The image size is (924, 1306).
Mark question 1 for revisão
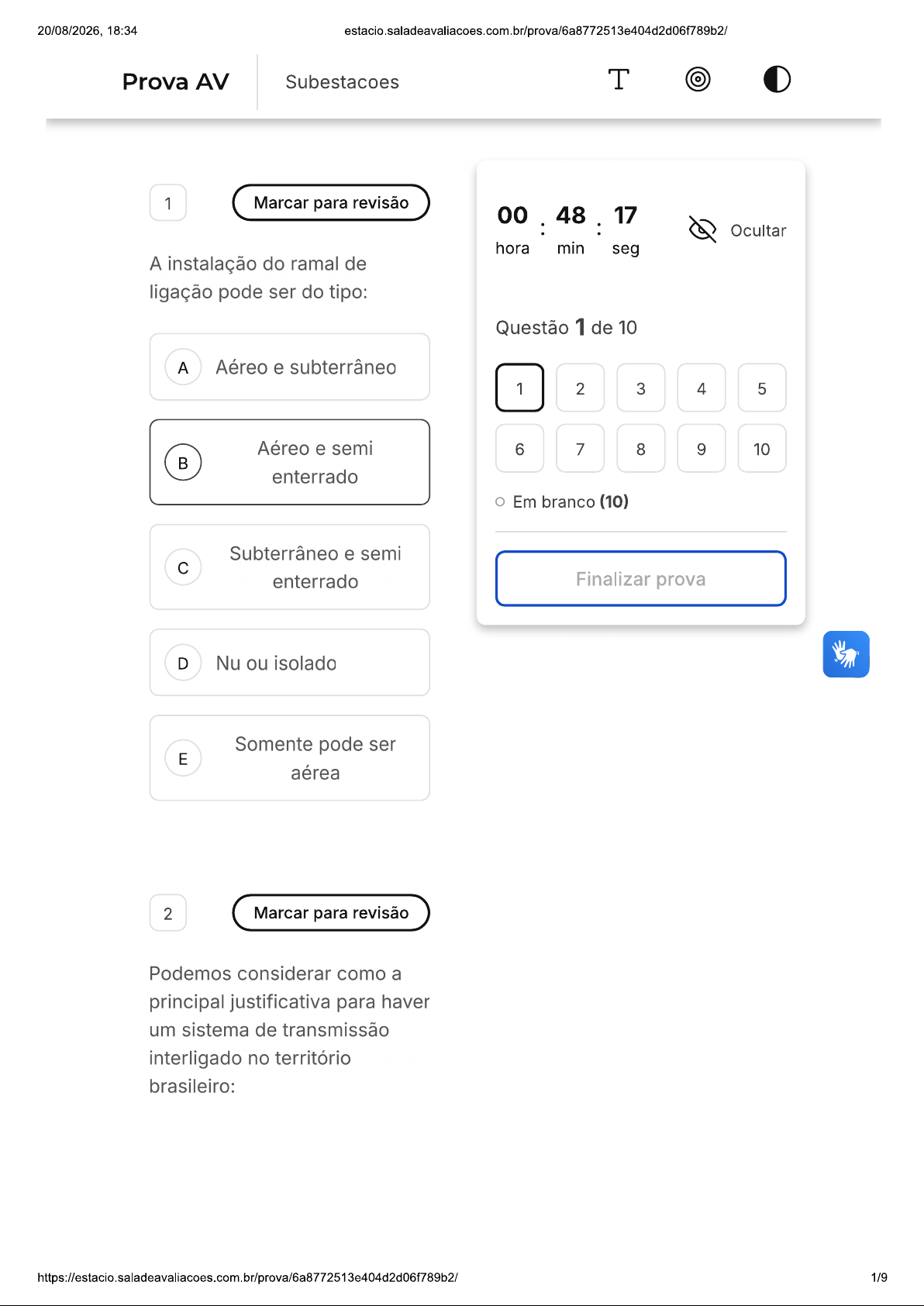coord(331,202)
